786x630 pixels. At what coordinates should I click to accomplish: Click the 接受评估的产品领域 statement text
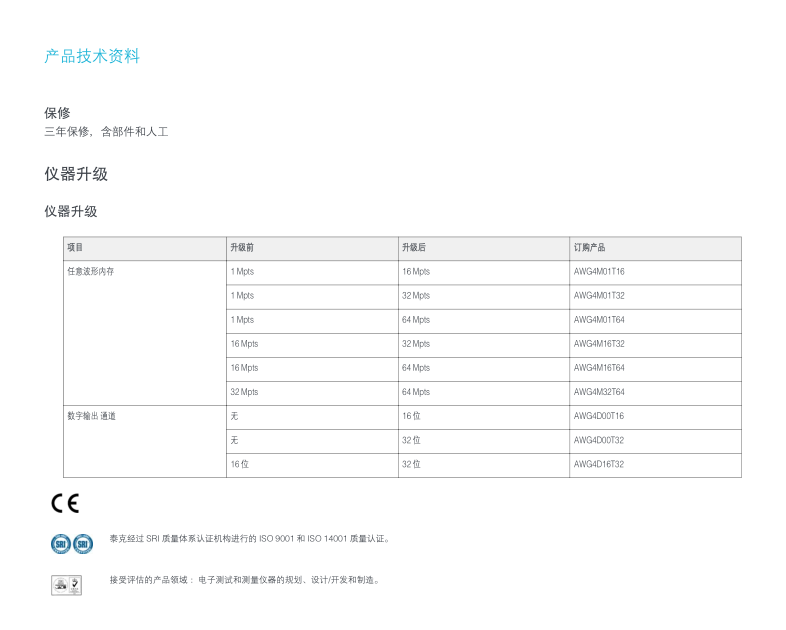click(245, 580)
